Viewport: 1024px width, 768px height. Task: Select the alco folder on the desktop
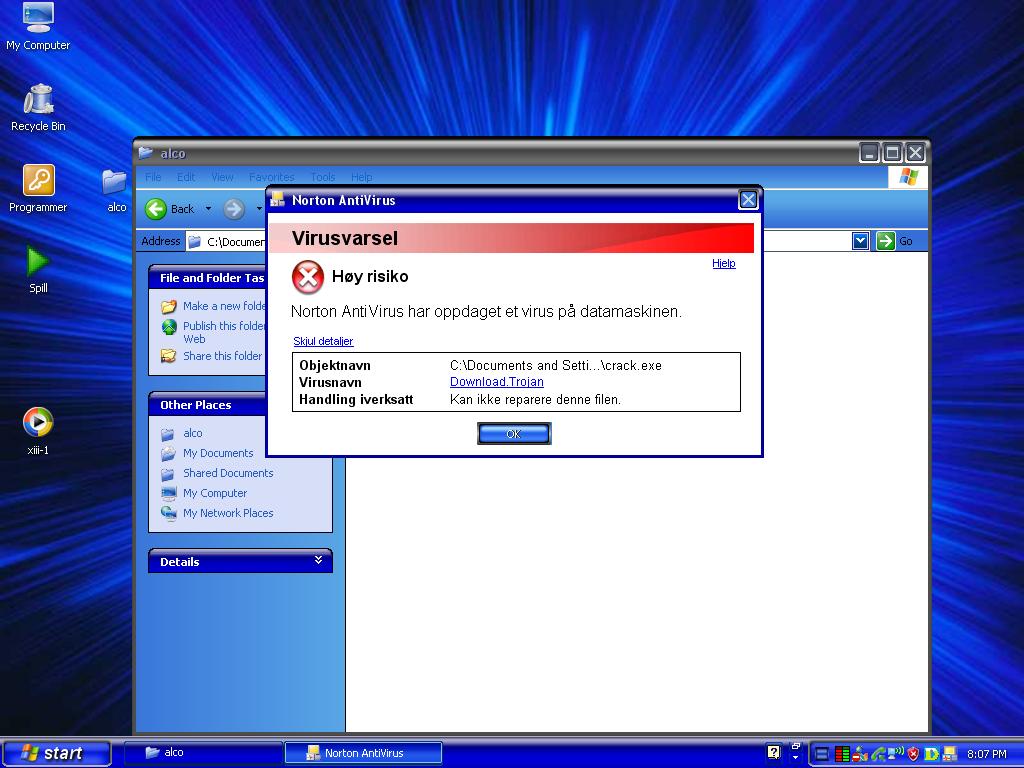pyautogui.click(x=116, y=190)
